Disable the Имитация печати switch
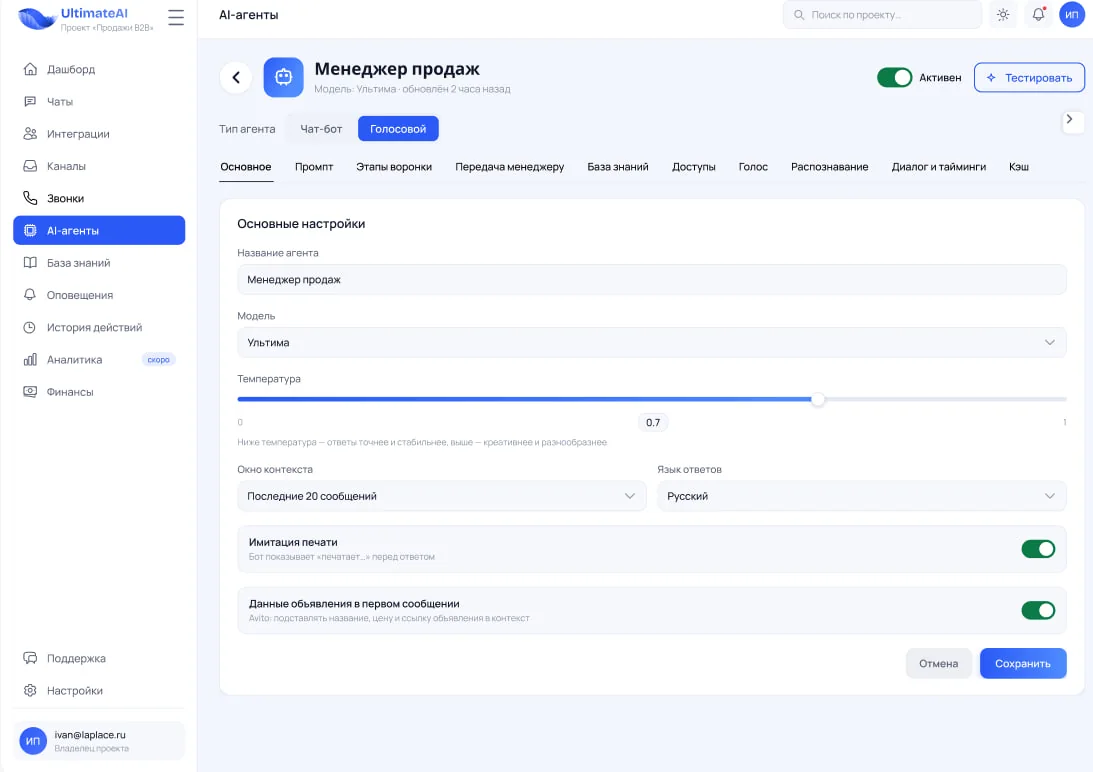 tap(1038, 549)
